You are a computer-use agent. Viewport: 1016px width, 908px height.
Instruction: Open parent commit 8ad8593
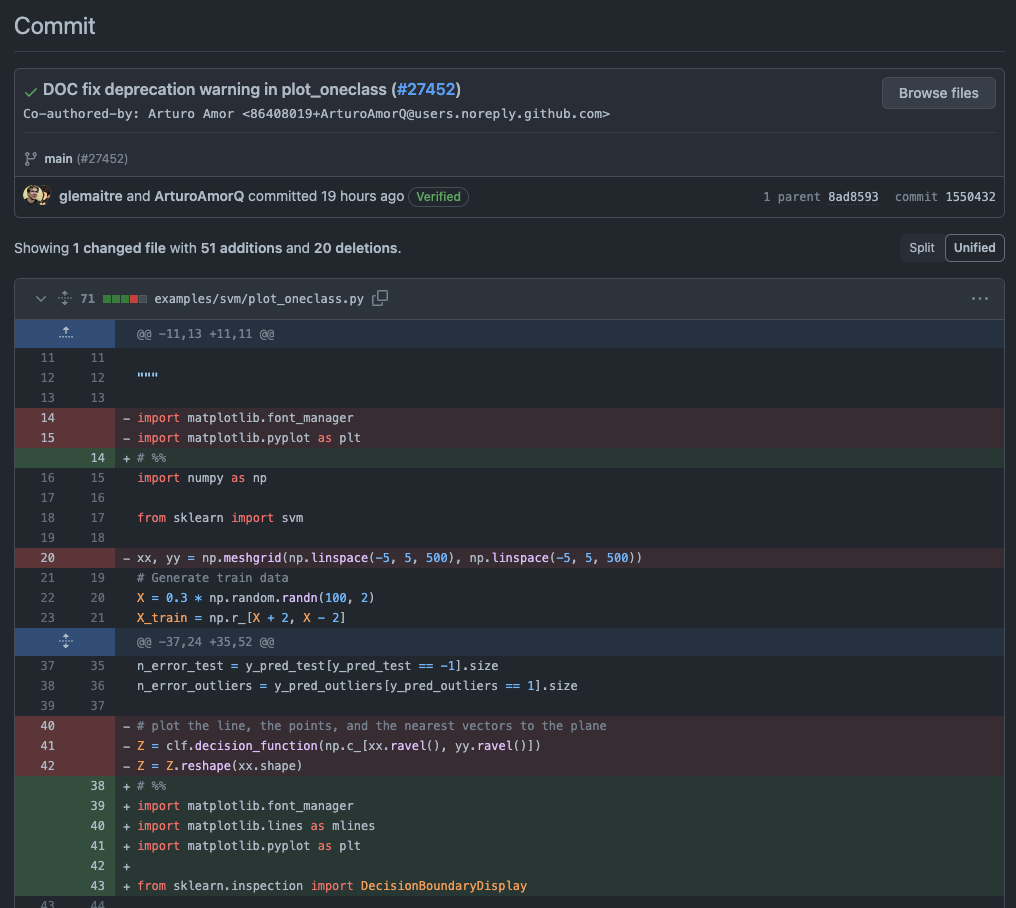click(852, 196)
